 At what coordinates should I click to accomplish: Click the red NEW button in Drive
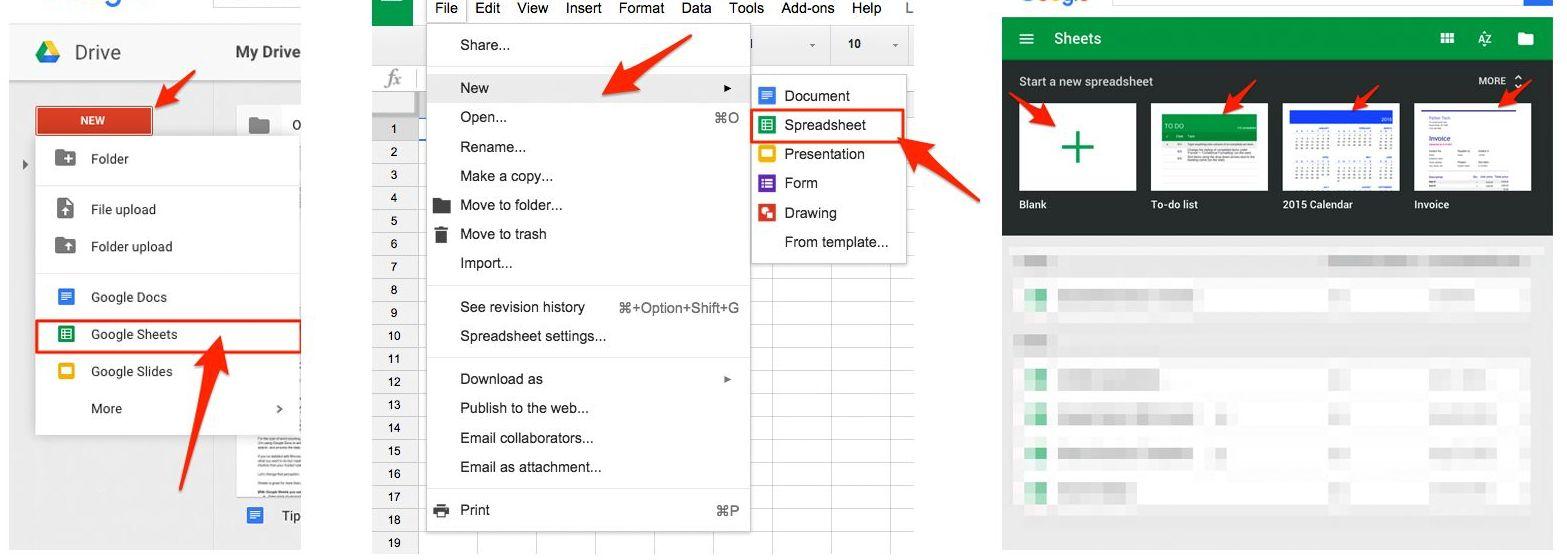93,120
